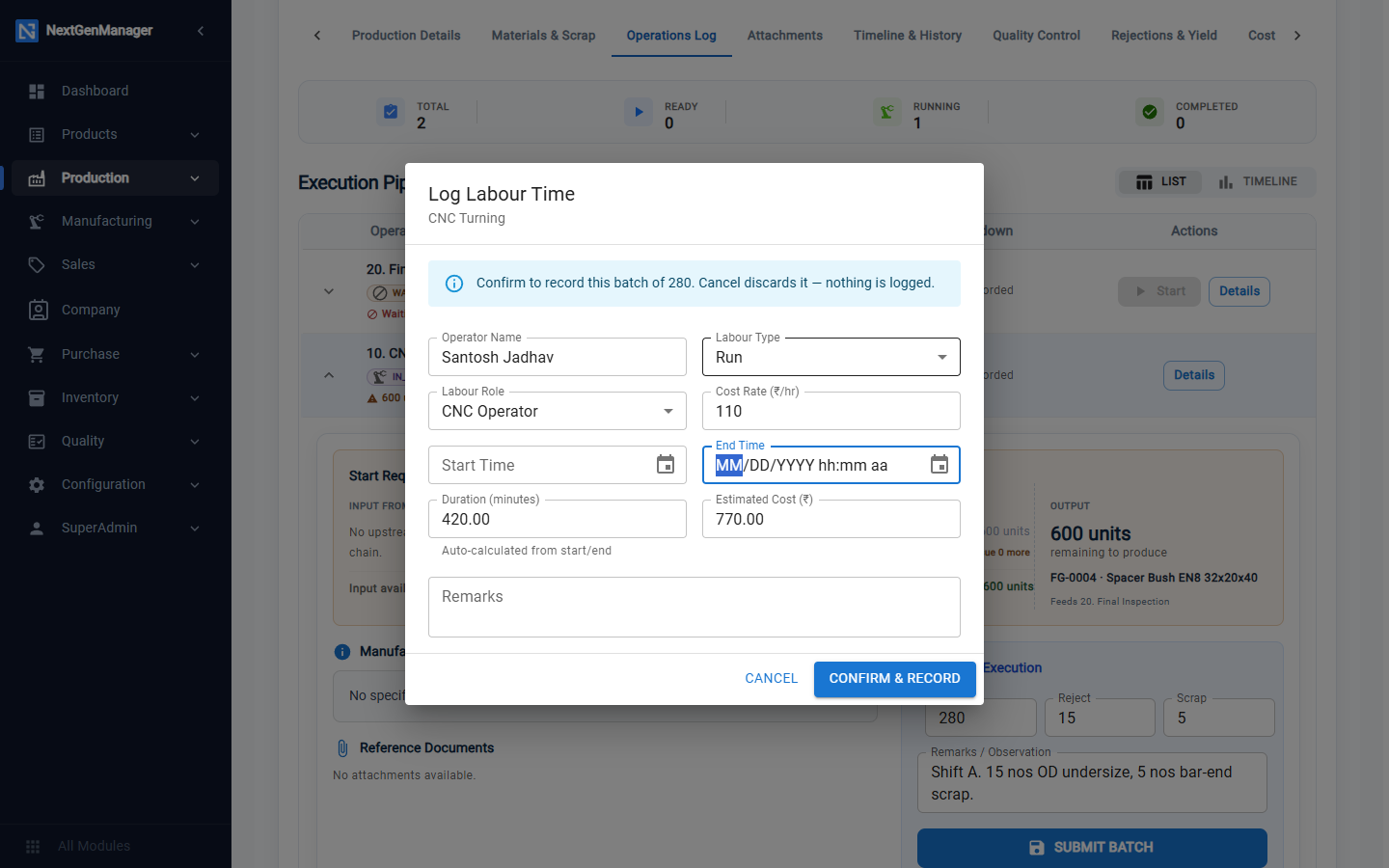The width and height of the screenshot is (1389, 868).
Task: Collapse the CNC Turning operation row
Action: (x=329, y=375)
